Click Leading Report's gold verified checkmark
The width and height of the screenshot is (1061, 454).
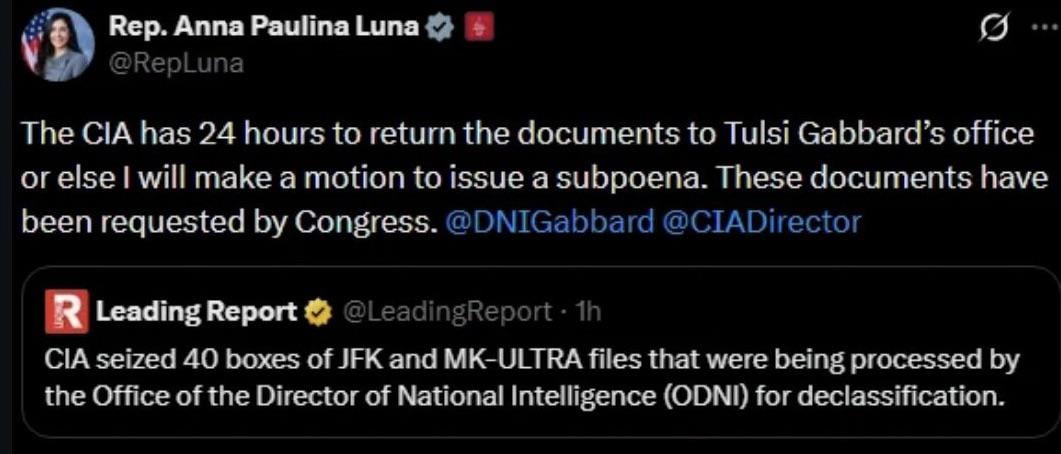click(316, 312)
